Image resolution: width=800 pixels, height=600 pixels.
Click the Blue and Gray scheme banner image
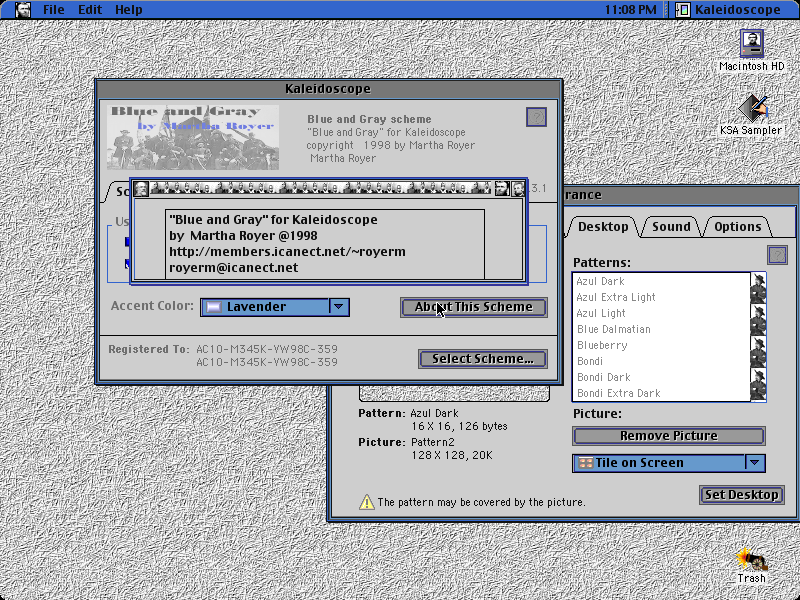click(x=193, y=137)
